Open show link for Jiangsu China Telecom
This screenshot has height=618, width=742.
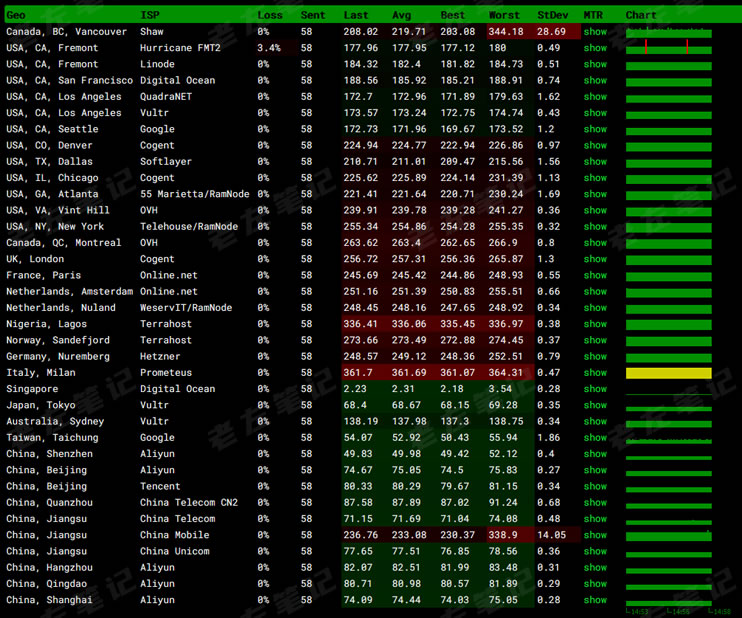pyautogui.click(x=595, y=519)
